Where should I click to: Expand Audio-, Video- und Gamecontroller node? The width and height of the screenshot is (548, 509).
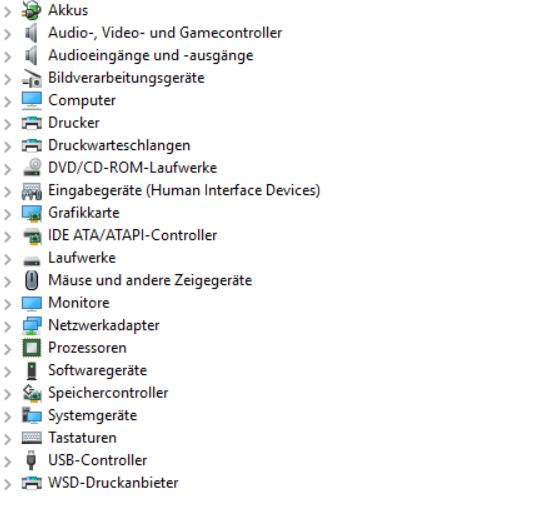tap(8, 34)
